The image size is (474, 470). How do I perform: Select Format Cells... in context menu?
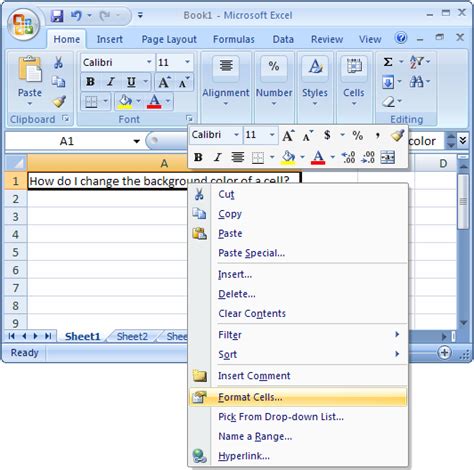pyautogui.click(x=298, y=397)
